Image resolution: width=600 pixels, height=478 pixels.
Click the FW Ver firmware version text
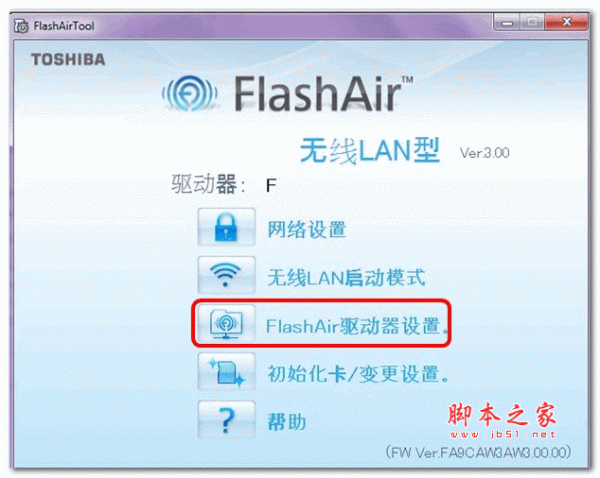click(x=478, y=452)
